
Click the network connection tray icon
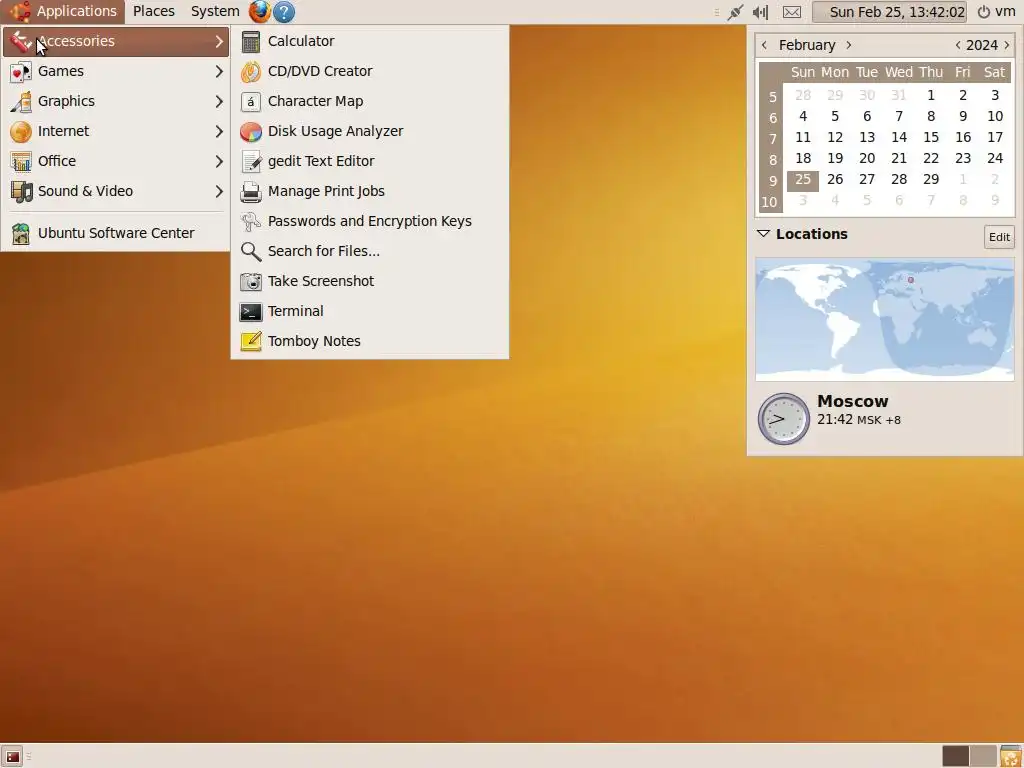tap(735, 12)
